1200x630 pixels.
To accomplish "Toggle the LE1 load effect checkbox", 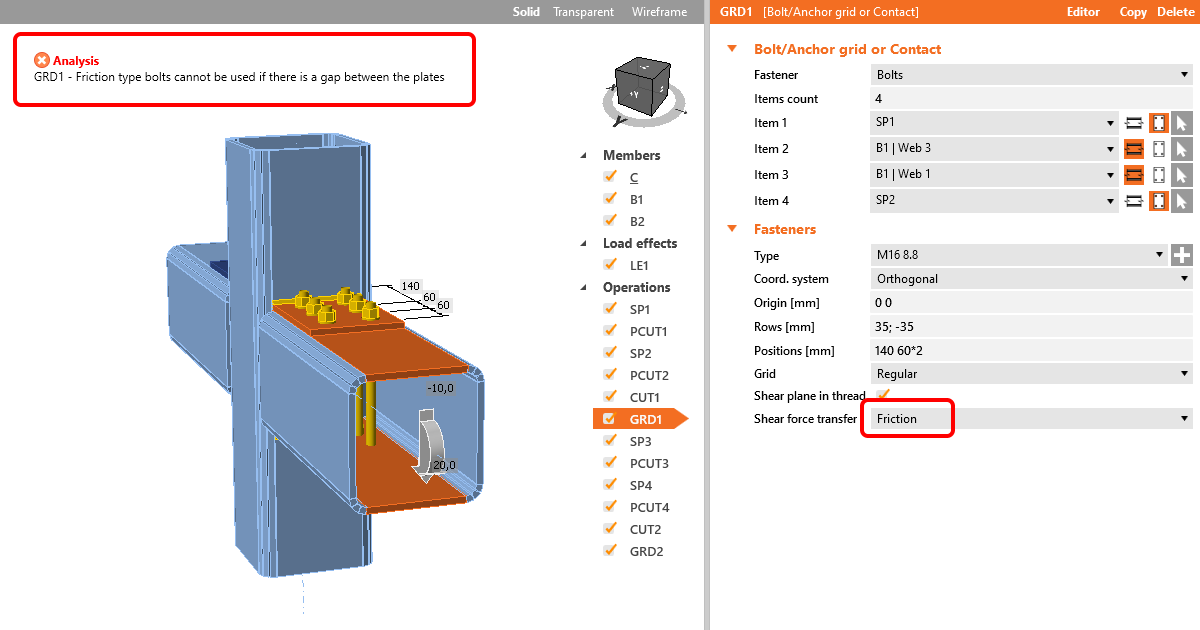I will [610, 265].
